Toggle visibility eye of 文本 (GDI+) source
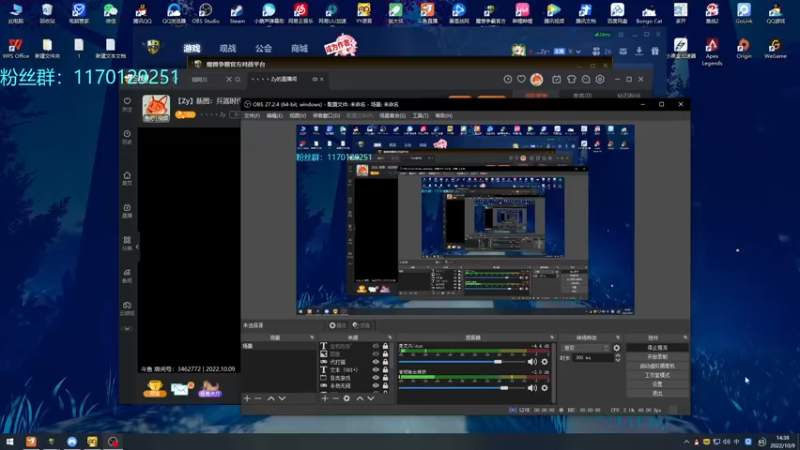 click(x=376, y=370)
